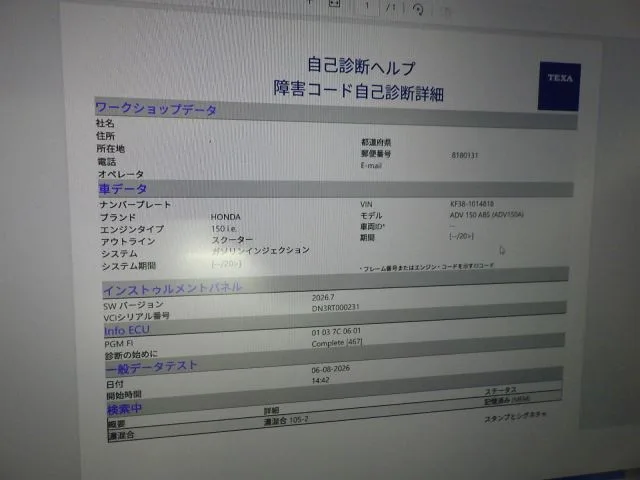Click the 所在地 label
640x480 pixels.
coord(111,149)
